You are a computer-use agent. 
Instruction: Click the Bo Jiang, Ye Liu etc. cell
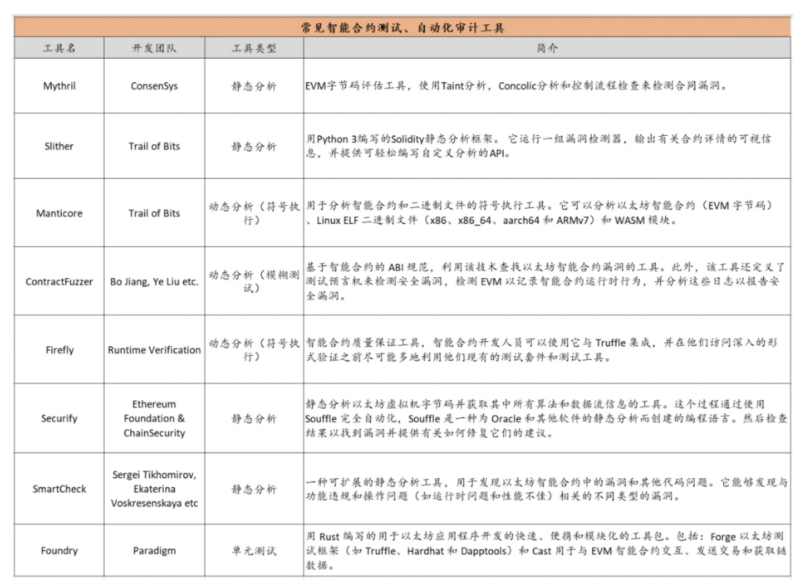(x=154, y=282)
